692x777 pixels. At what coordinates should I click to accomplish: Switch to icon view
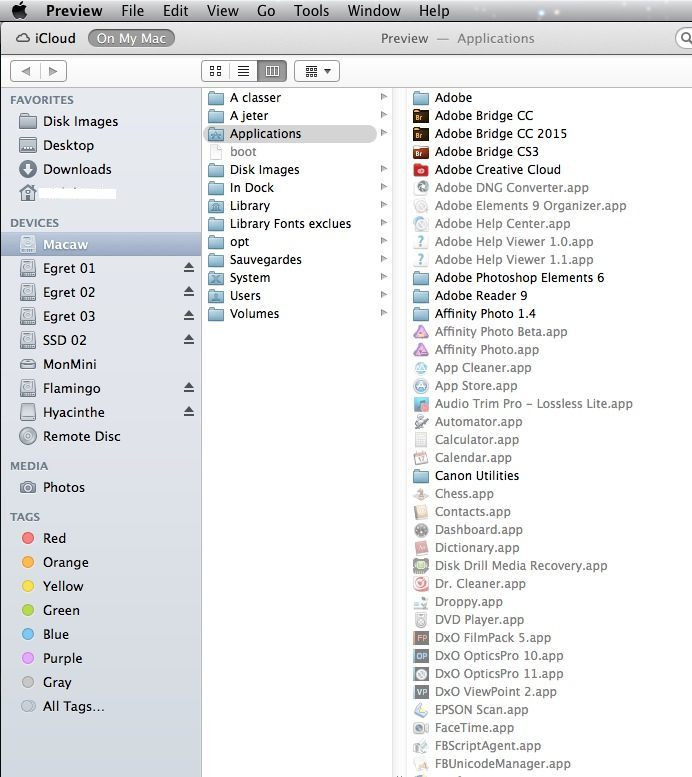(x=216, y=71)
